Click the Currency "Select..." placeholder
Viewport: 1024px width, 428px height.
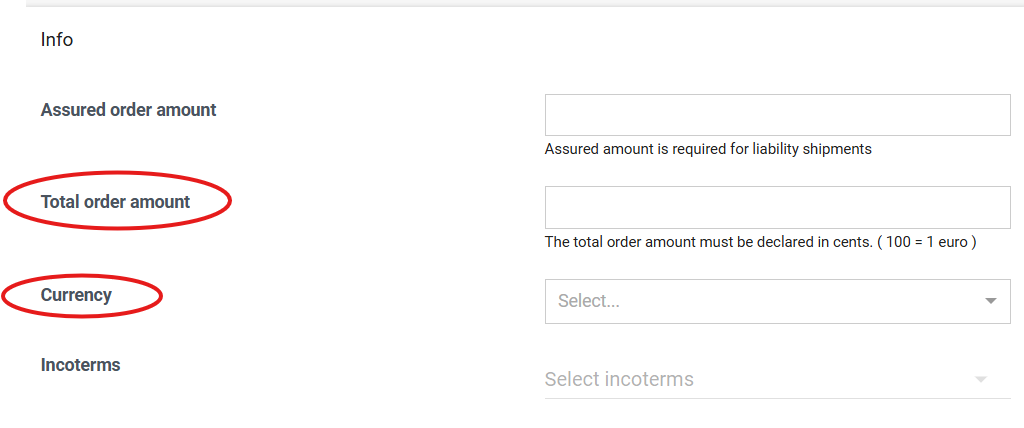[589, 301]
